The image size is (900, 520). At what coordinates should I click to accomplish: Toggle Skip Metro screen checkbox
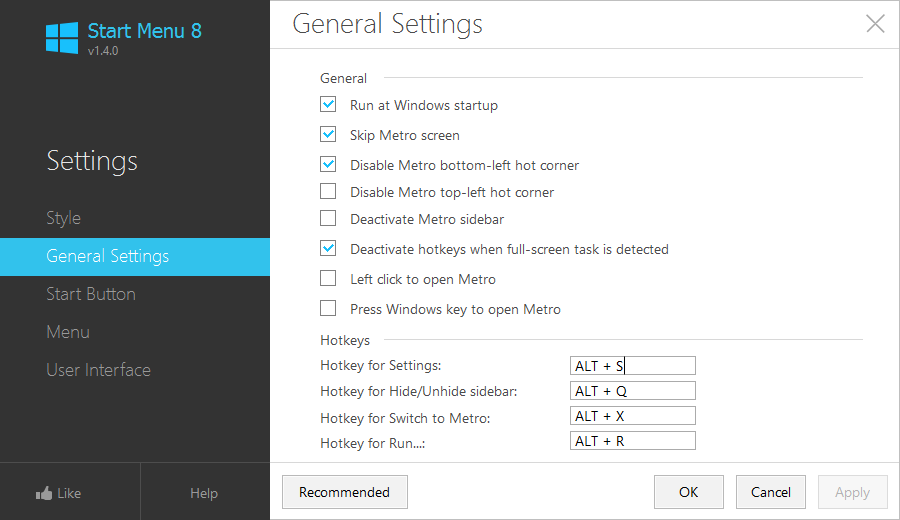click(328, 134)
